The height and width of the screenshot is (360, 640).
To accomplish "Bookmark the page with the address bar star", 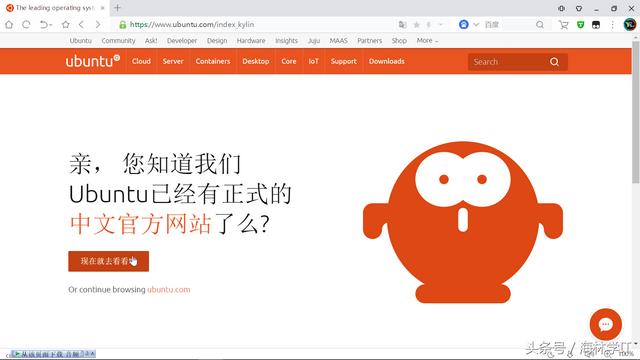I will click(x=416, y=24).
